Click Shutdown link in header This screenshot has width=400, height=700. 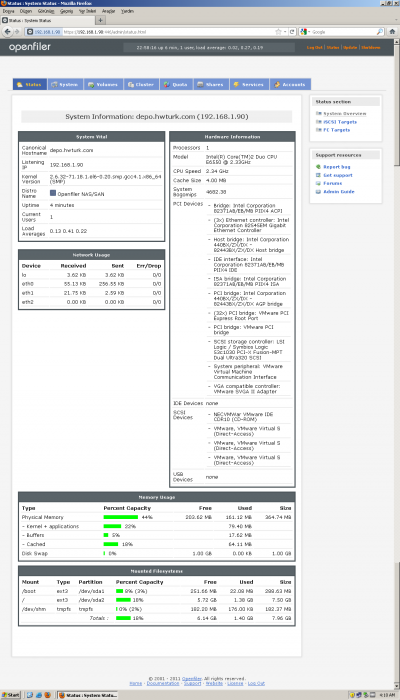point(371,47)
